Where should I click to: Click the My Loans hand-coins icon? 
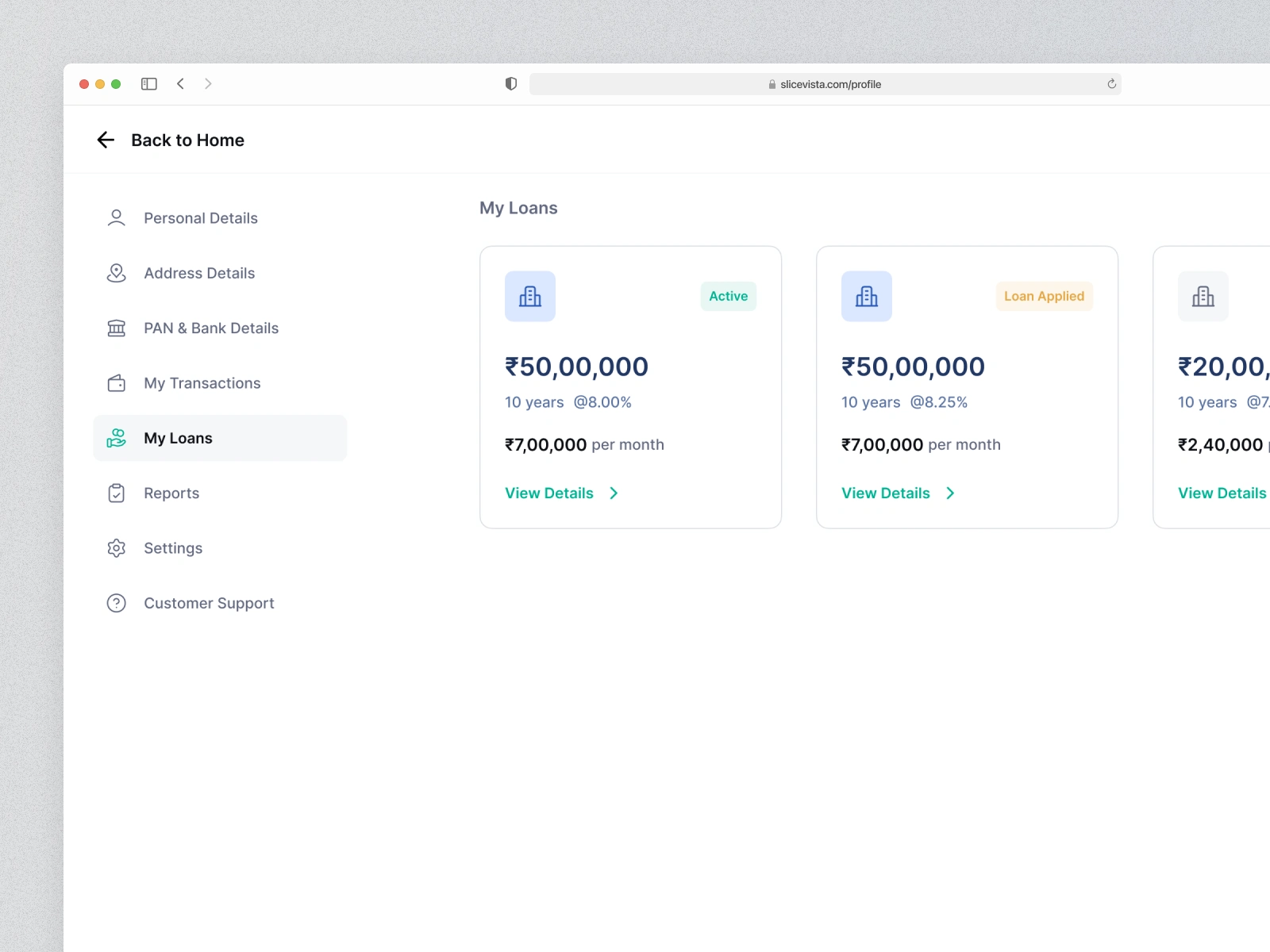pyautogui.click(x=117, y=438)
